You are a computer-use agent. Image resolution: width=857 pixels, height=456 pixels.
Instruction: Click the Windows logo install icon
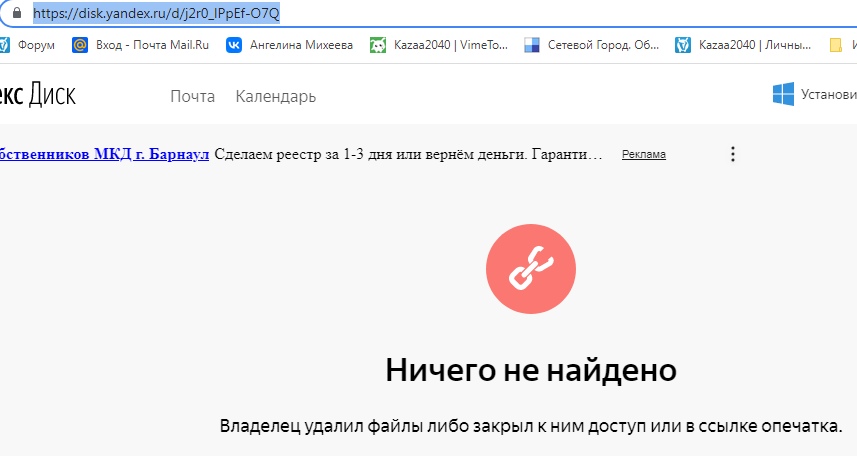pos(783,94)
